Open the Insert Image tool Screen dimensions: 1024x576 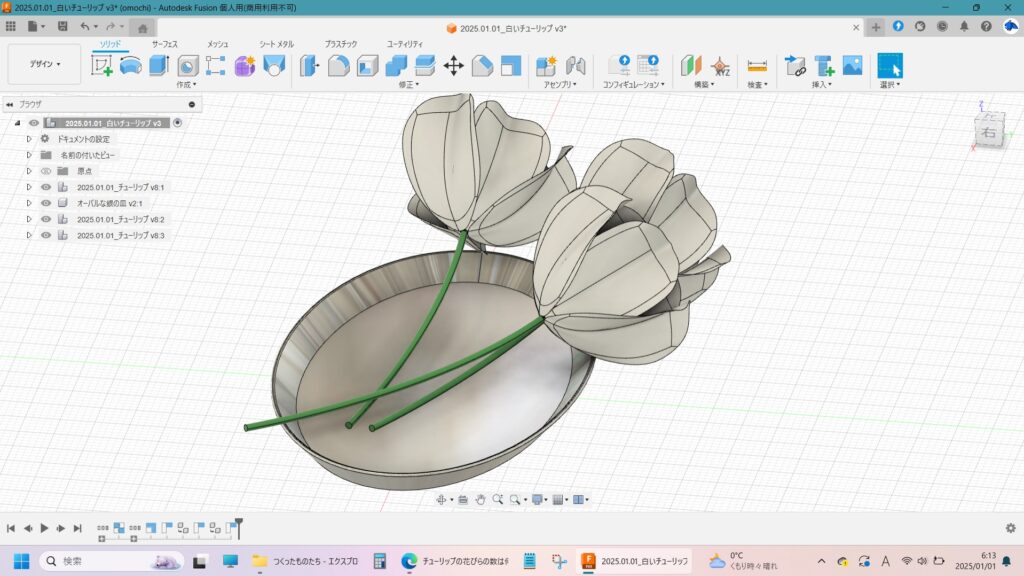[852, 66]
